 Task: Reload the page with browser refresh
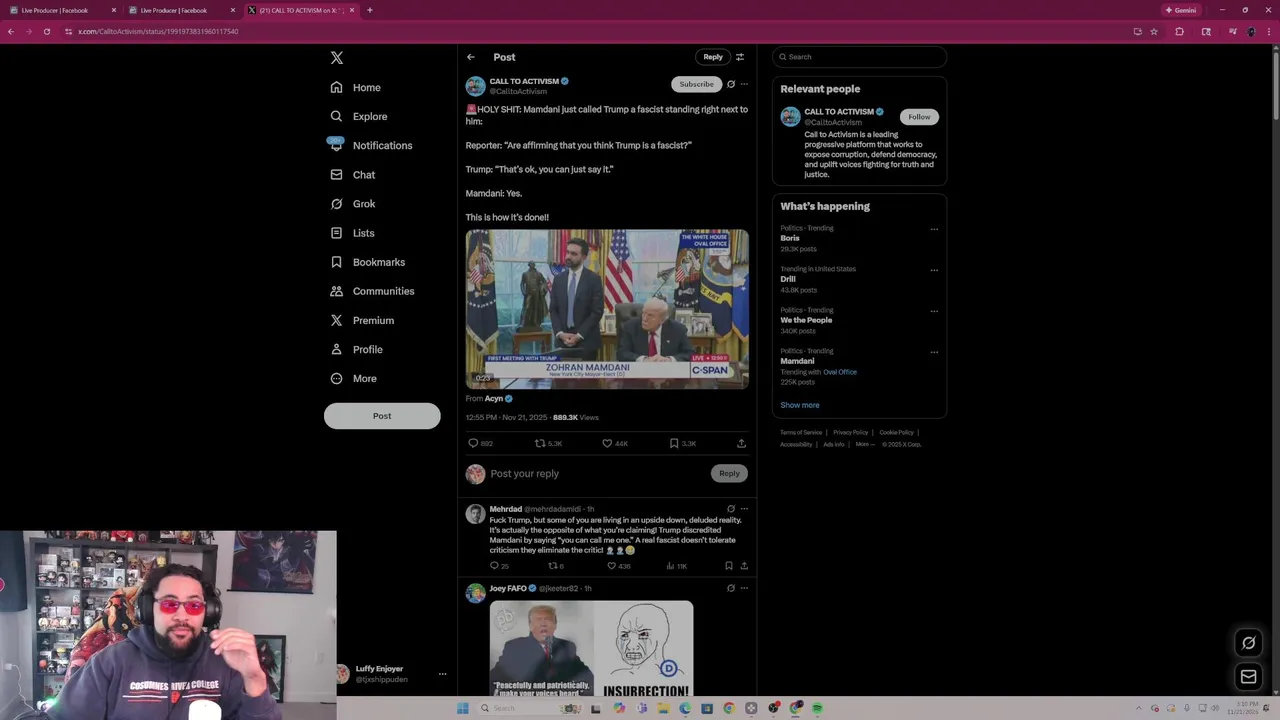[47, 31]
